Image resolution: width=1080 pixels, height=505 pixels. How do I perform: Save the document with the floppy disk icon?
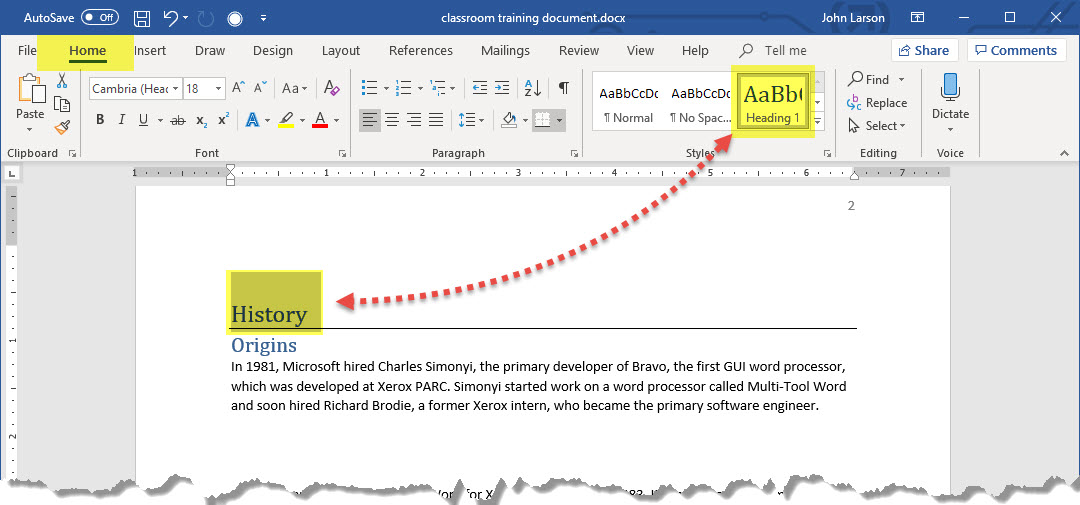pos(142,18)
